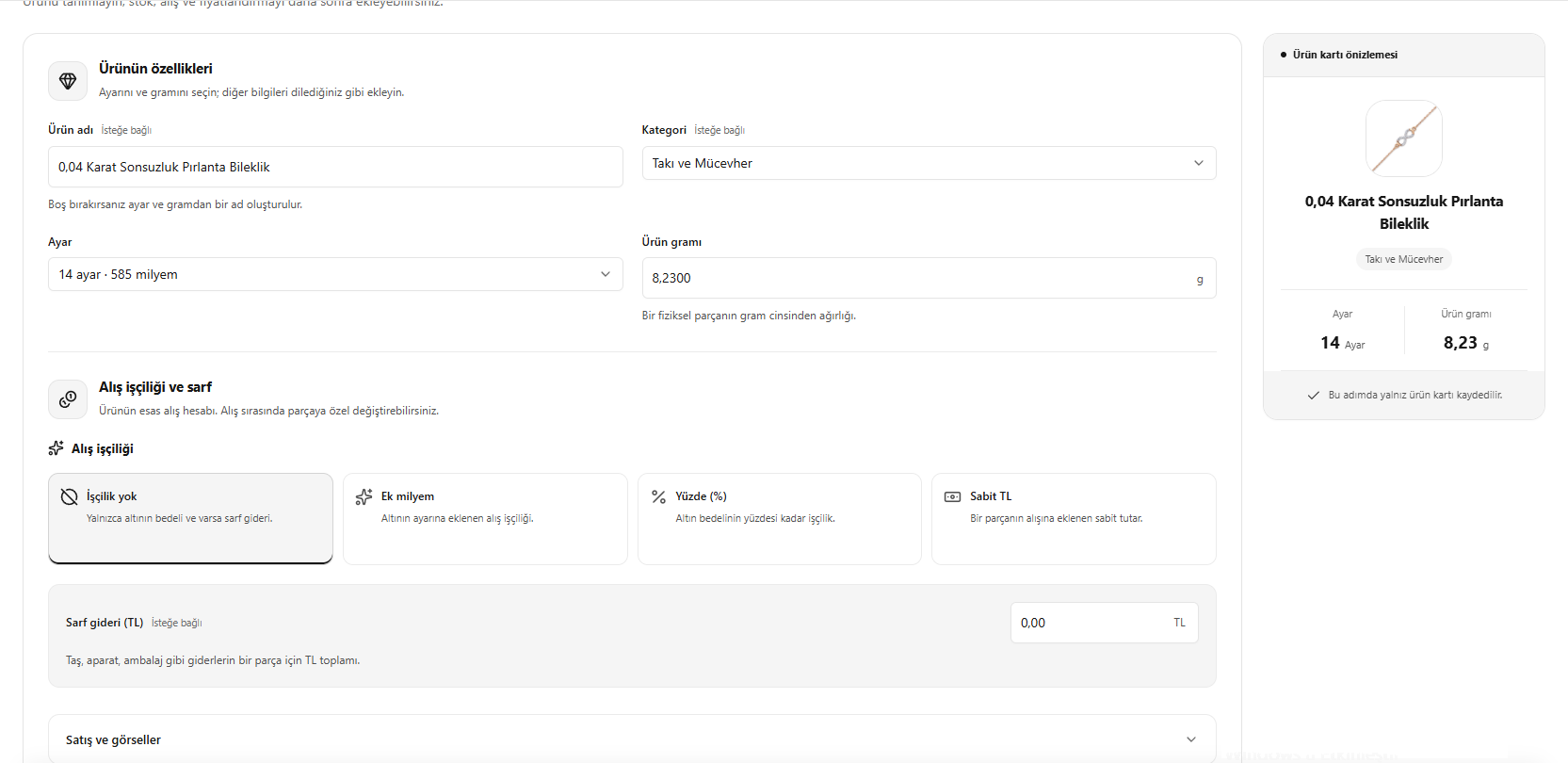This screenshot has width=1568, height=763.
Task: Click the percent icon on Yüzde (%) card
Action: (658, 496)
